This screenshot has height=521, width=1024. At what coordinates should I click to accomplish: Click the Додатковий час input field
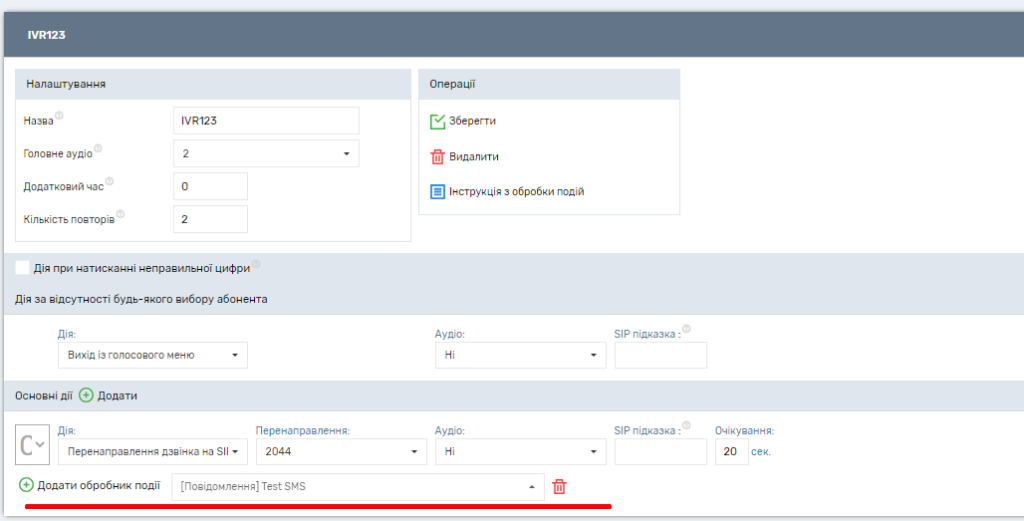coord(210,186)
